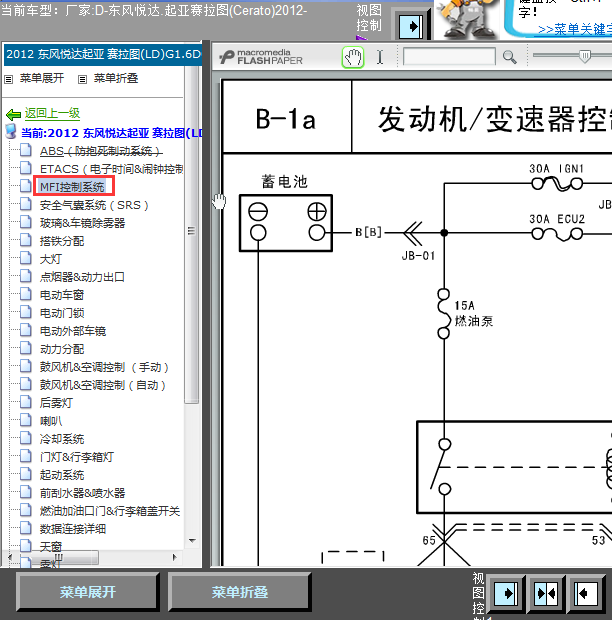Click the FlashPaper search text field
The image size is (612, 626).
point(449,57)
